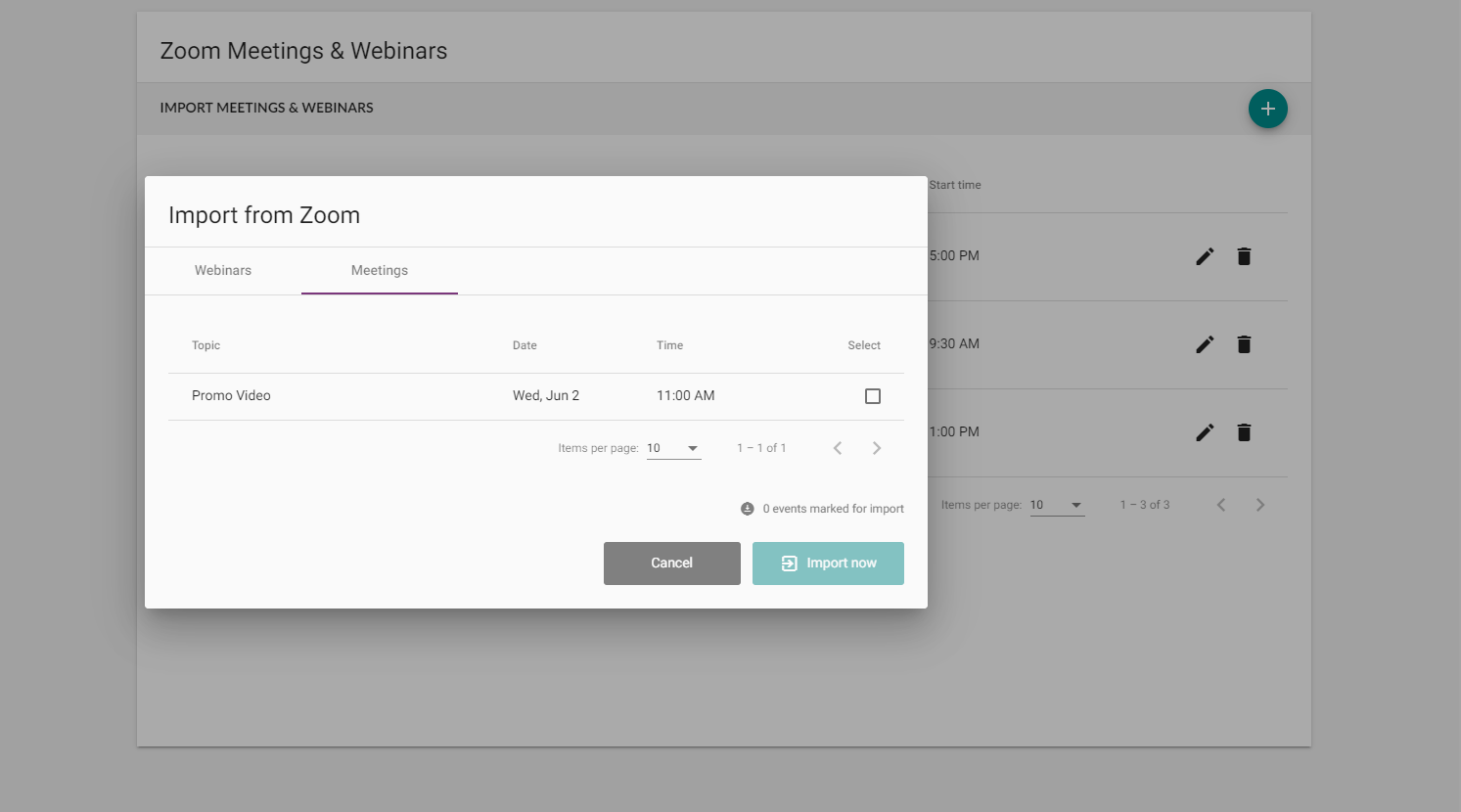Click the 1:00 PM start time
Screen dimensions: 1461x812
(x=954, y=431)
